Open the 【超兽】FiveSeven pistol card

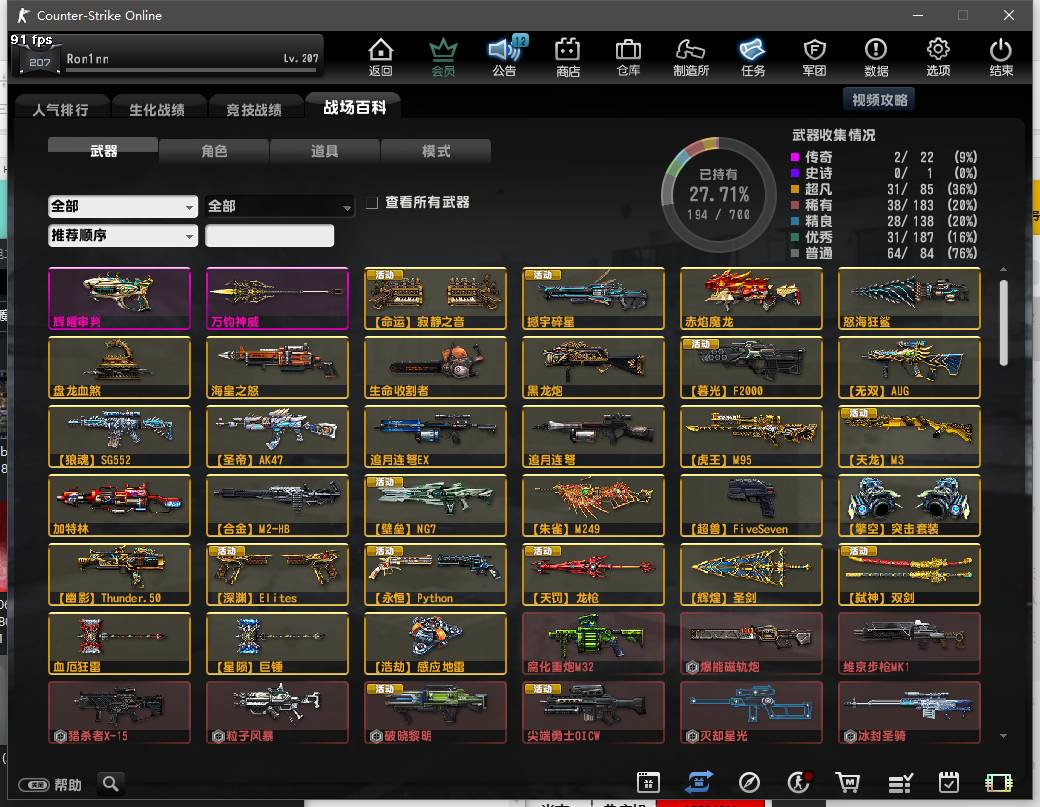751,505
